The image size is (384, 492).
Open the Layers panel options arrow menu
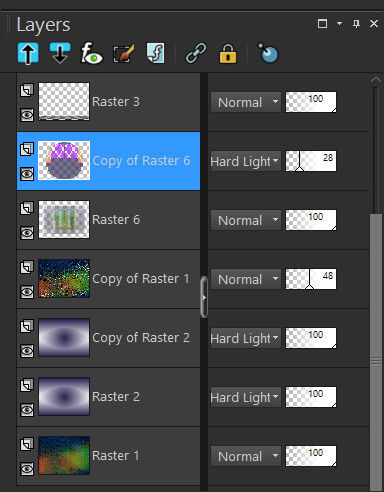[x=339, y=24]
